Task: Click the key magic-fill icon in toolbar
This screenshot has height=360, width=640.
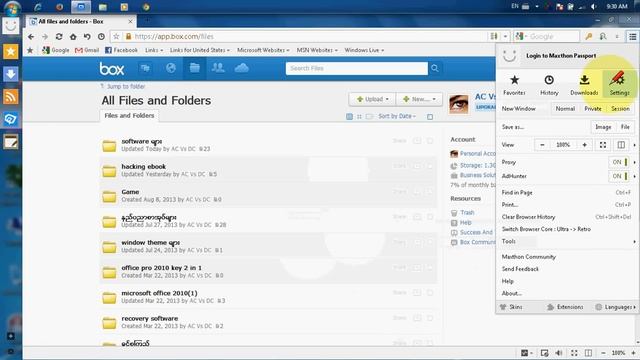Action: [588, 37]
